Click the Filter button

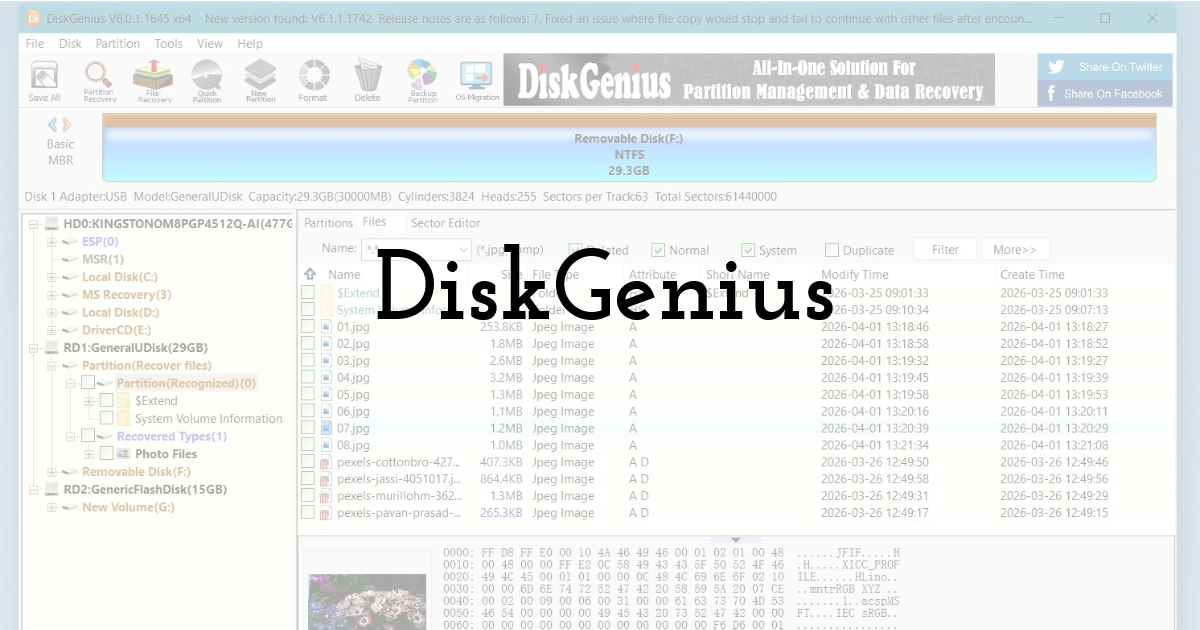(x=945, y=249)
